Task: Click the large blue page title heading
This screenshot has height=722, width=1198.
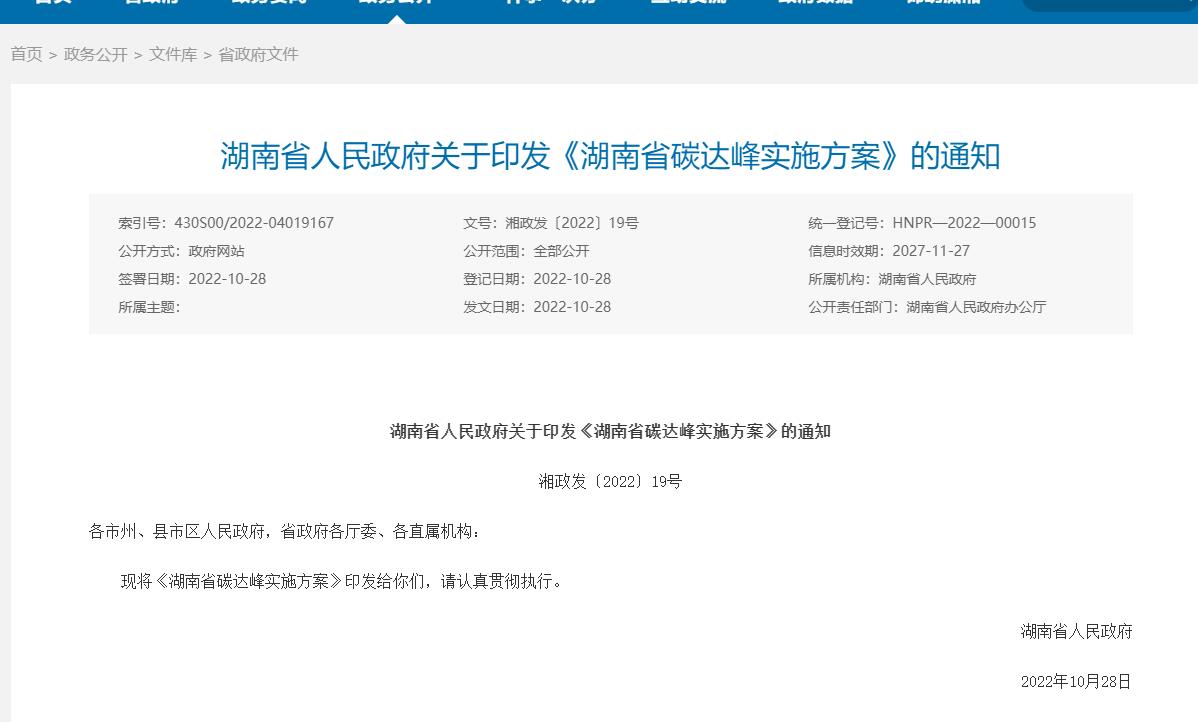Action: (x=610, y=156)
